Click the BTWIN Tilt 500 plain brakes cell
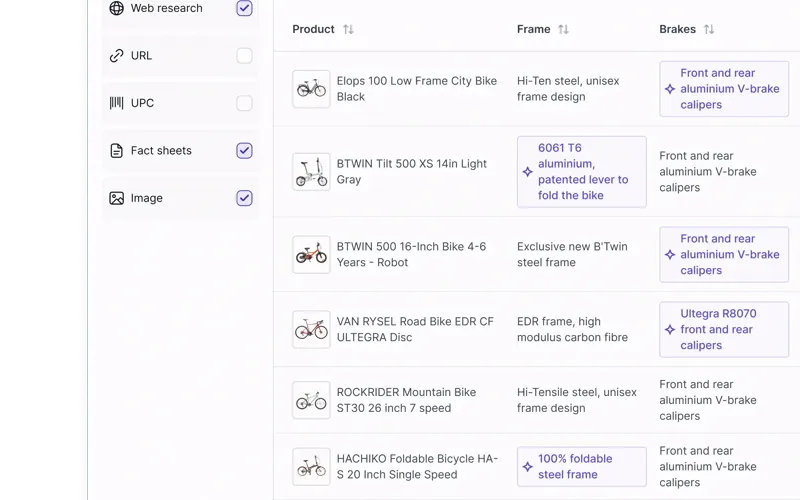800x500 pixels. click(x=708, y=171)
